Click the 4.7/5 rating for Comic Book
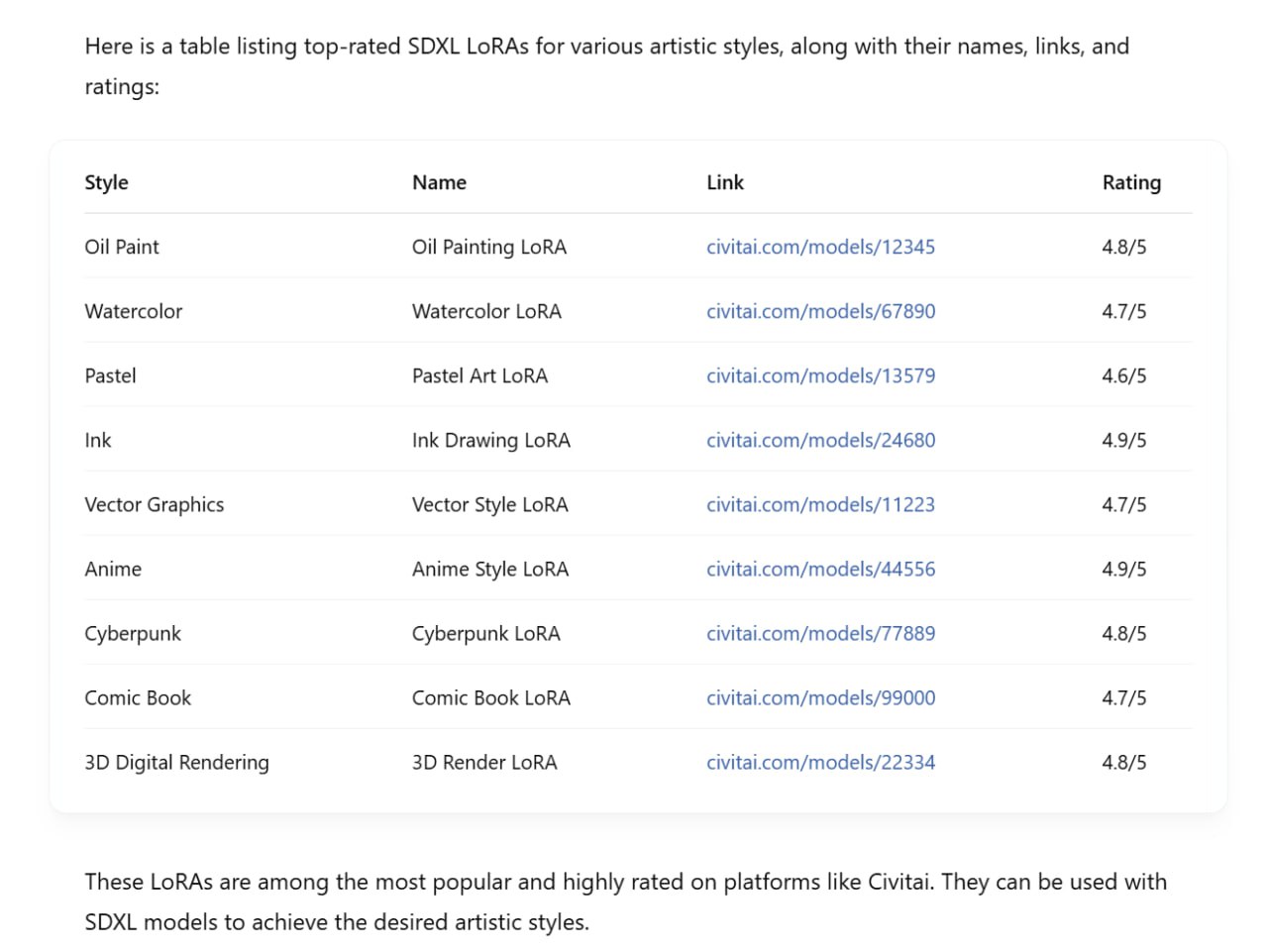The height and width of the screenshot is (952, 1268). pos(1124,697)
